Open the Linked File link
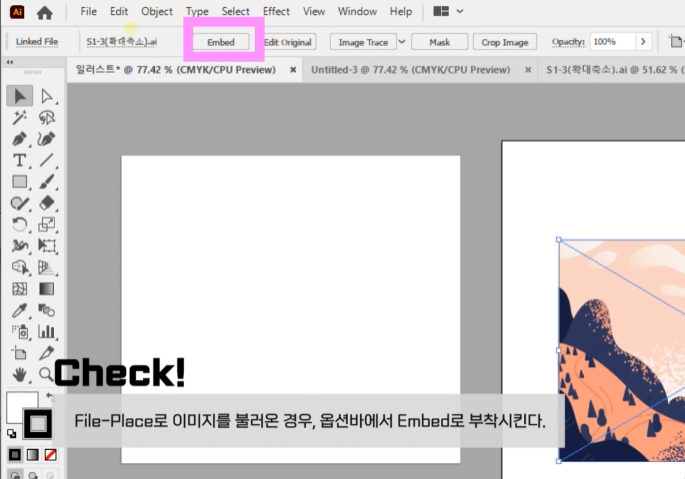Image resolution: width=685 pixels, height=479 pixels. coord(37,42)
